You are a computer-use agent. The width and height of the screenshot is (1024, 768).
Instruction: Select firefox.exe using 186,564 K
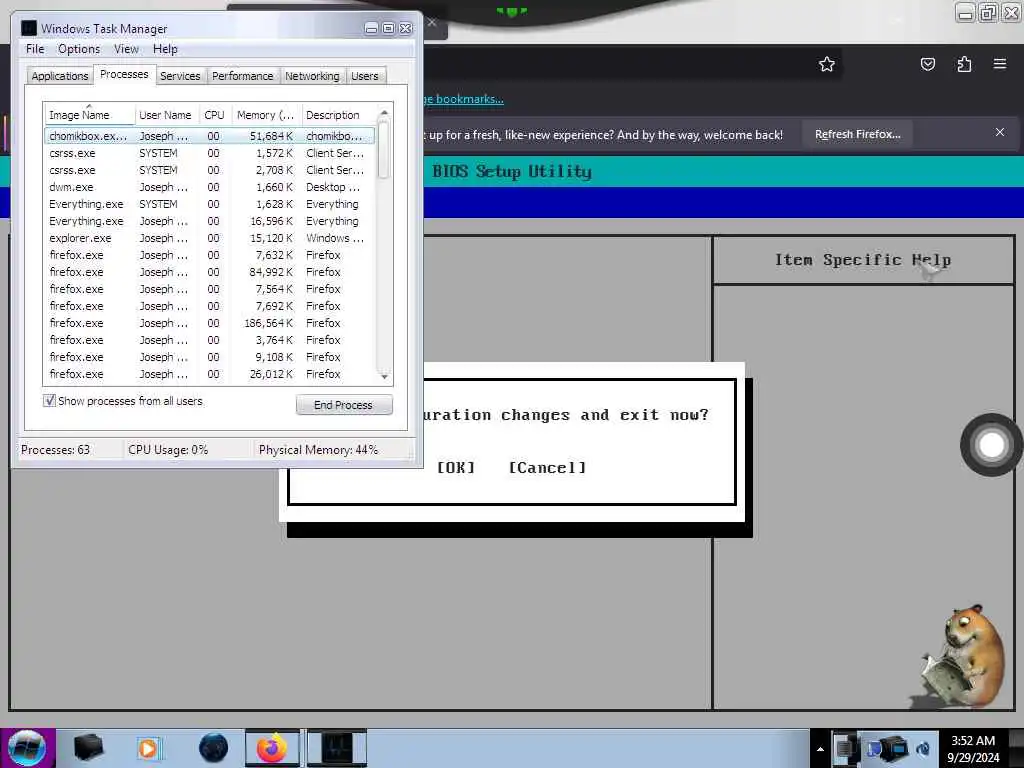pyautogui.click(x=210, y=323)
